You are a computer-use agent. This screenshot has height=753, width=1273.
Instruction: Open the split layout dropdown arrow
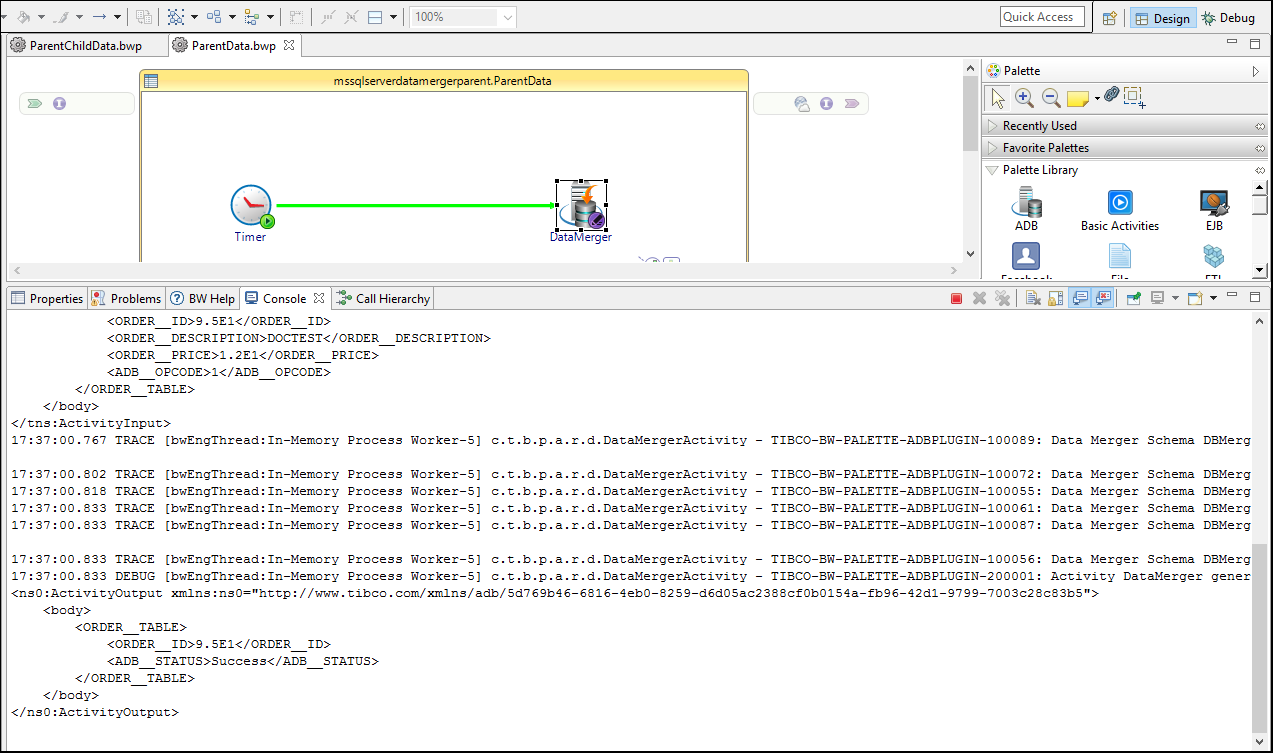(394, 17)
